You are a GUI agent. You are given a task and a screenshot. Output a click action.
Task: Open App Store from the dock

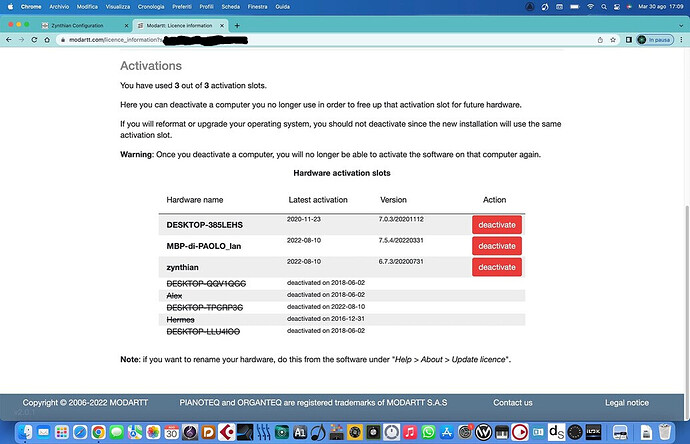click(x=447, y=433)
